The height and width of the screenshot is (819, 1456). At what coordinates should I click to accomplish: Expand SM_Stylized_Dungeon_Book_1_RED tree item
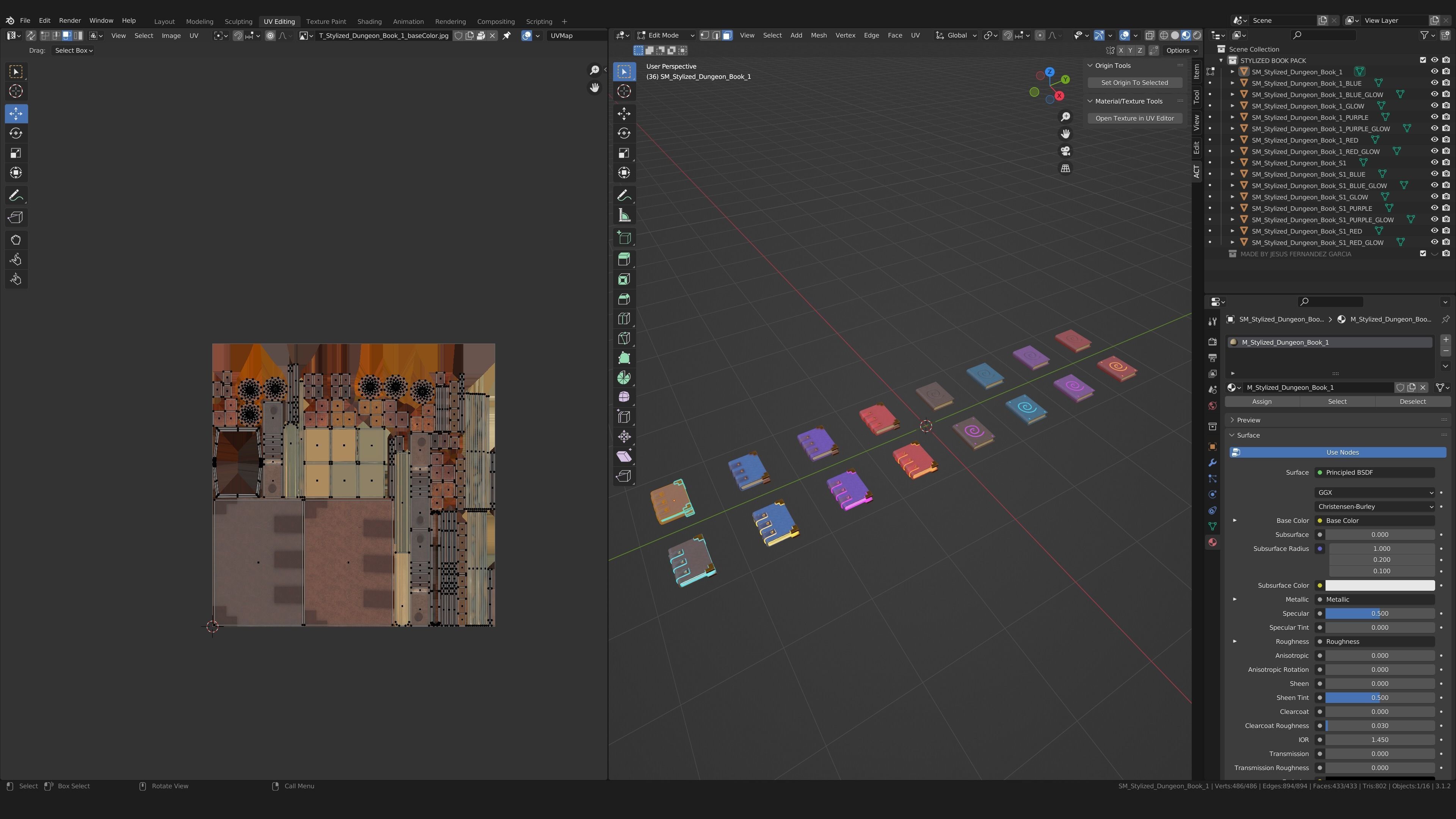[x=1232, y=140]
